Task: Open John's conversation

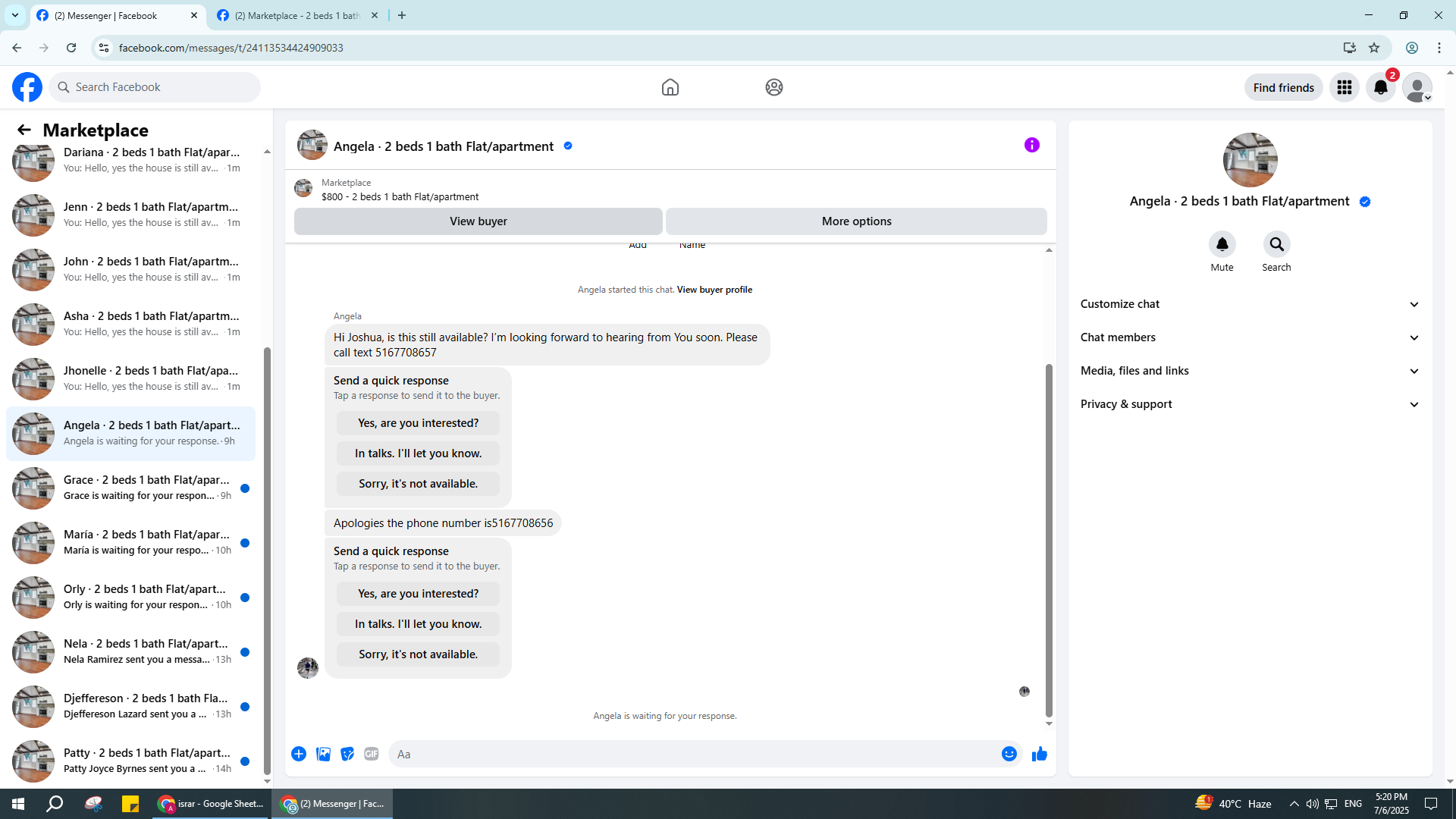Action: 130,269
